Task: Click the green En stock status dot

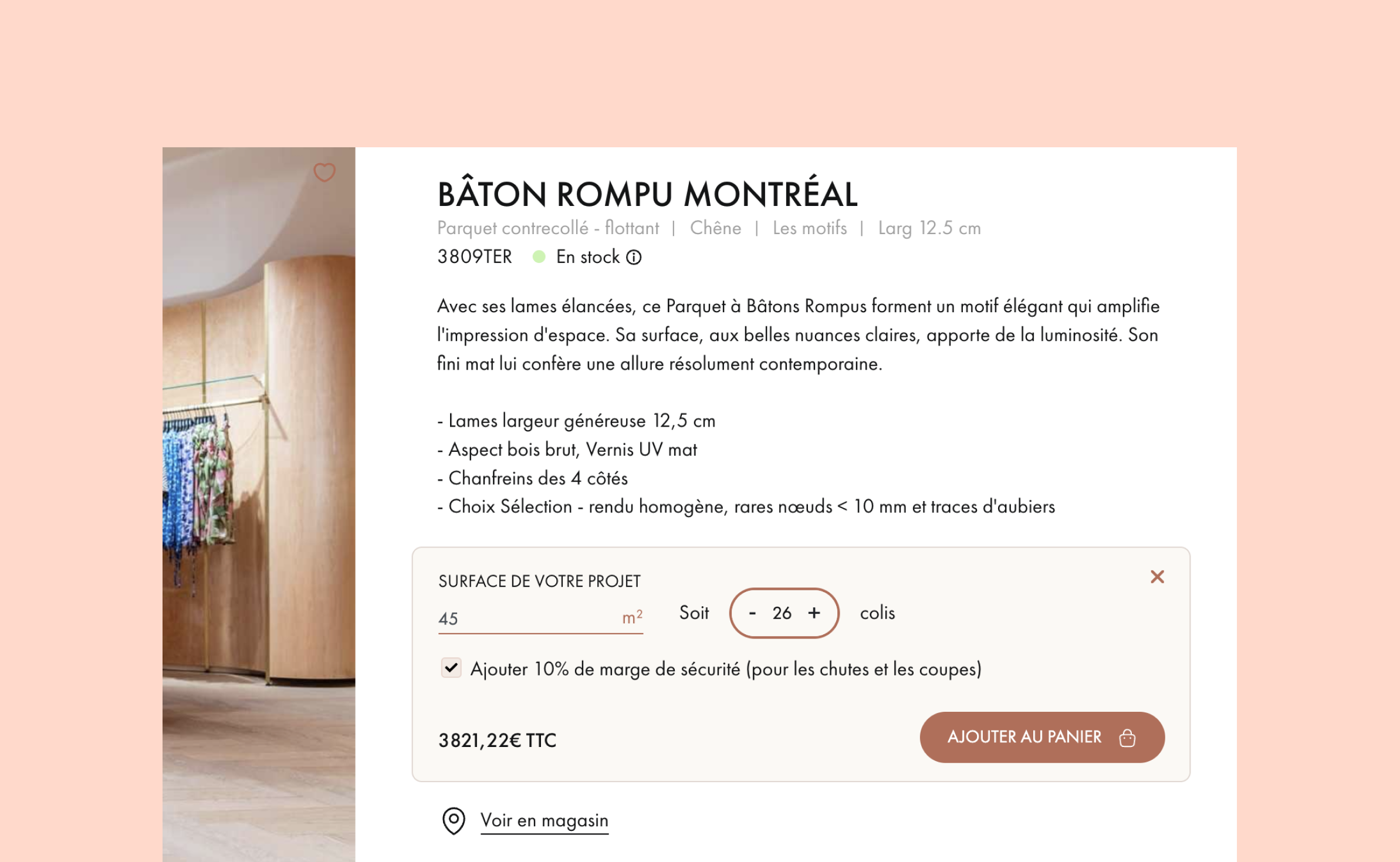Action: coord(539,257)
